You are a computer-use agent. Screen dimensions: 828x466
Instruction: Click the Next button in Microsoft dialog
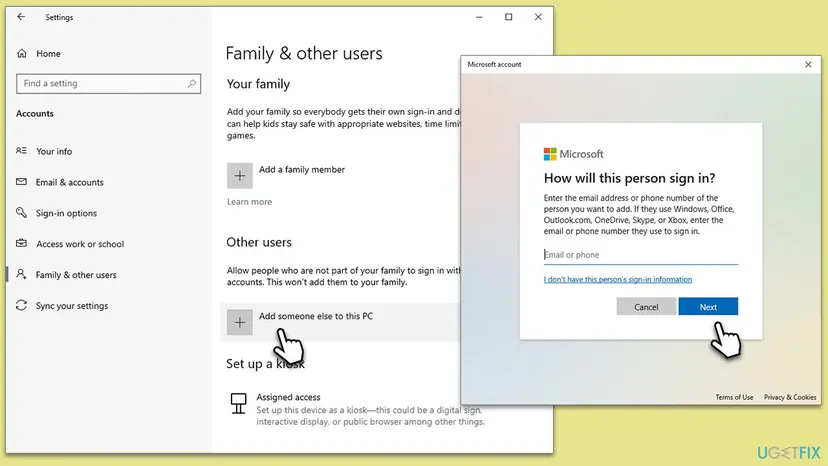click(x=708, y=306)
